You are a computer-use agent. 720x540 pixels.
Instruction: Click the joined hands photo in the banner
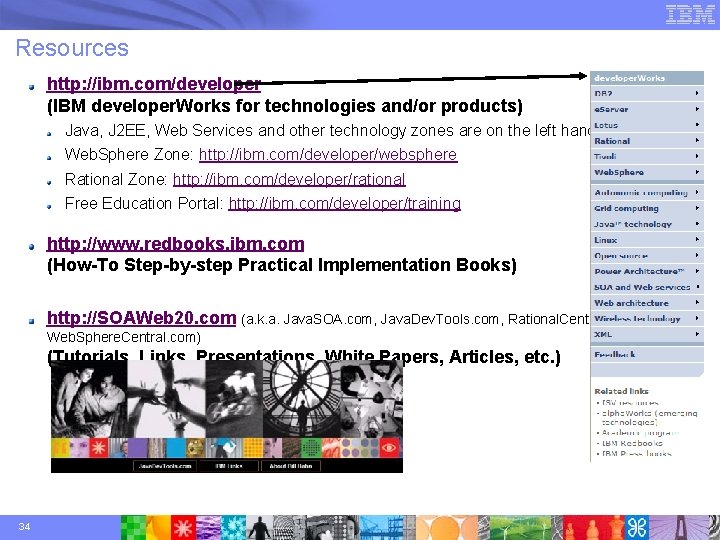(166, 399)
